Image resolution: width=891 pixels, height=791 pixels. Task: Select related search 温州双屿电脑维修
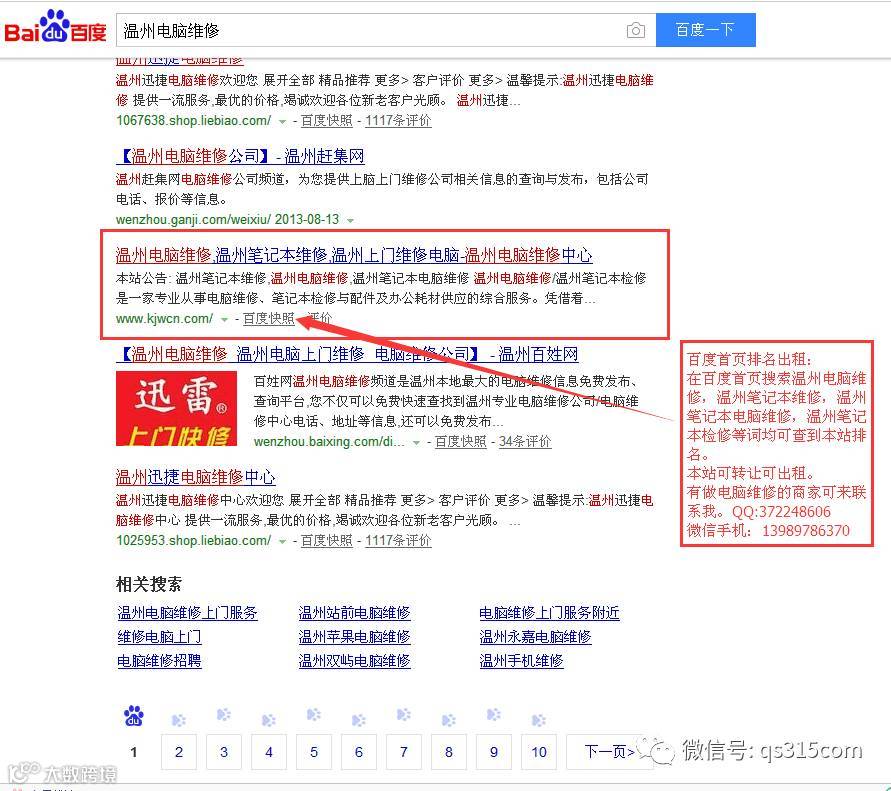[354, 661]
